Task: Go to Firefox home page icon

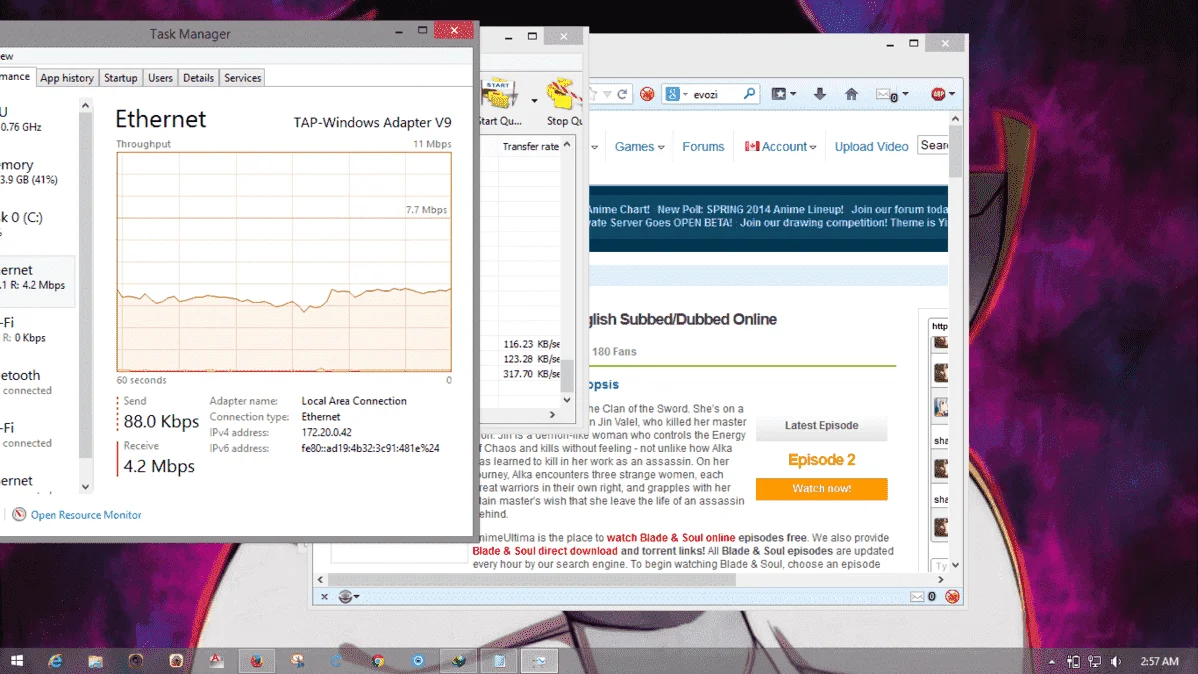Action: pyautogui.click(x=851, y=93)
